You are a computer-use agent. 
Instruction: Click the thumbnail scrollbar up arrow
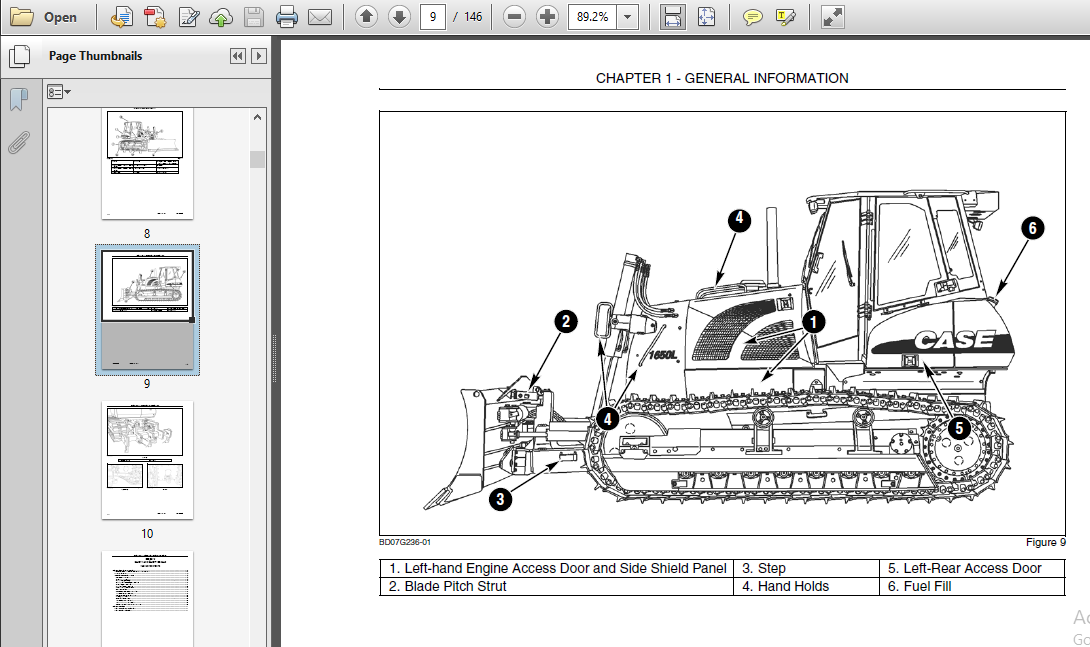click(x=257, y=117)
